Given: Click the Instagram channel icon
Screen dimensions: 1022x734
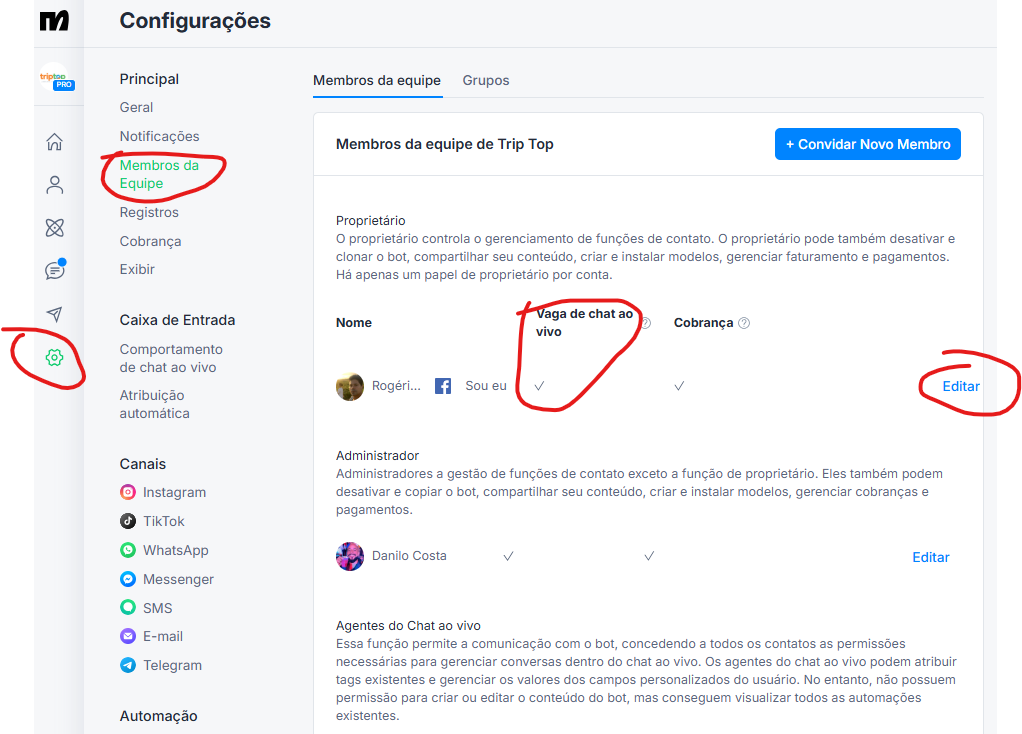Looking at the screenshot, I should (128, 492).
